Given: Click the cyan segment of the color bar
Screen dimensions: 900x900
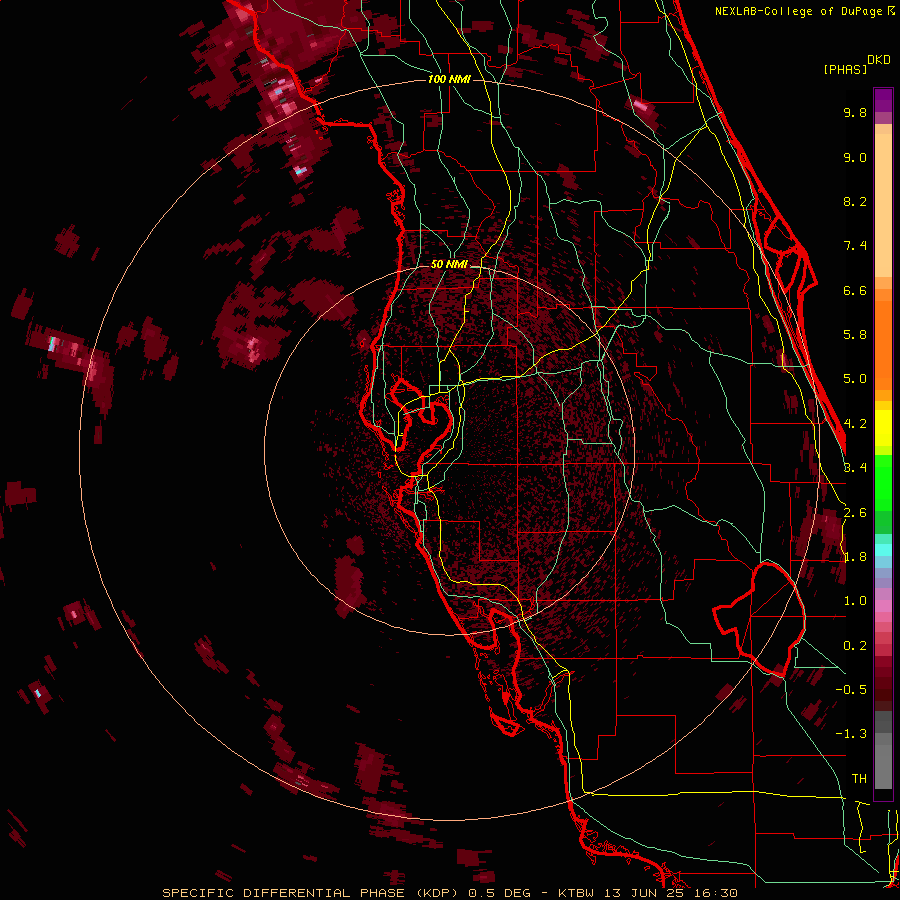Looking at the screenshot, I should 883,550.
